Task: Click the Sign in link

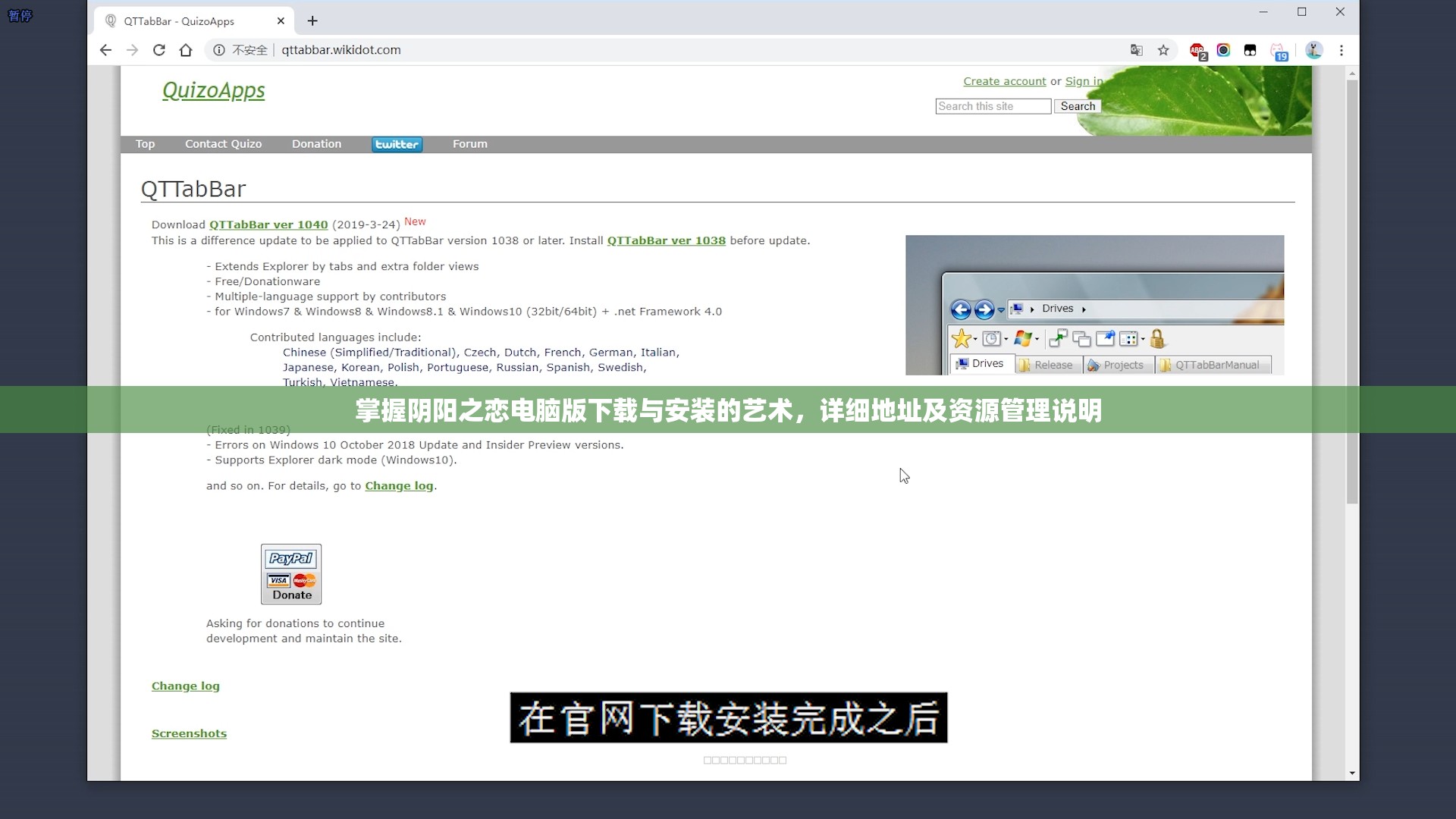Action: (1084, 81)
